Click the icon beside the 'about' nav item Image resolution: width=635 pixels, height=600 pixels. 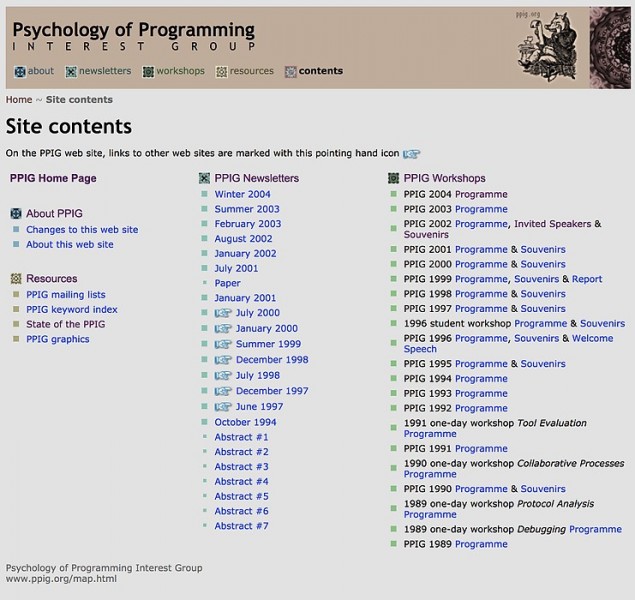19,71
